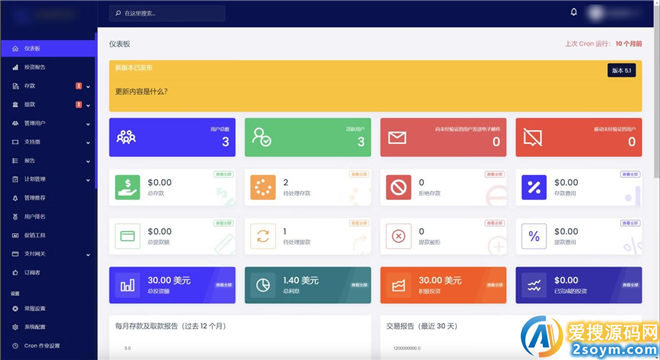Click the envelope icon on red card
Viewport: 660px width, 360px height.
397,137
